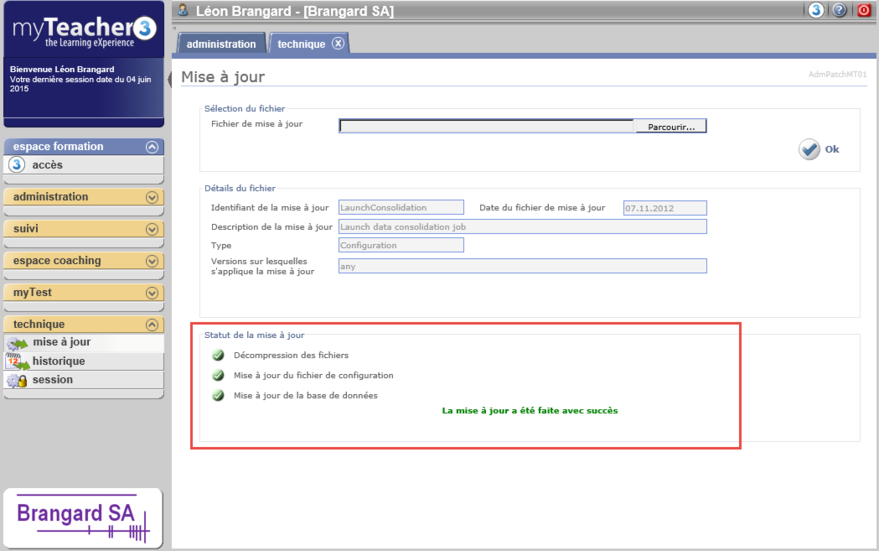Click the user icon beside Léon Brangard
Viewport: 879px width, 551px height.
coord(183,10)
